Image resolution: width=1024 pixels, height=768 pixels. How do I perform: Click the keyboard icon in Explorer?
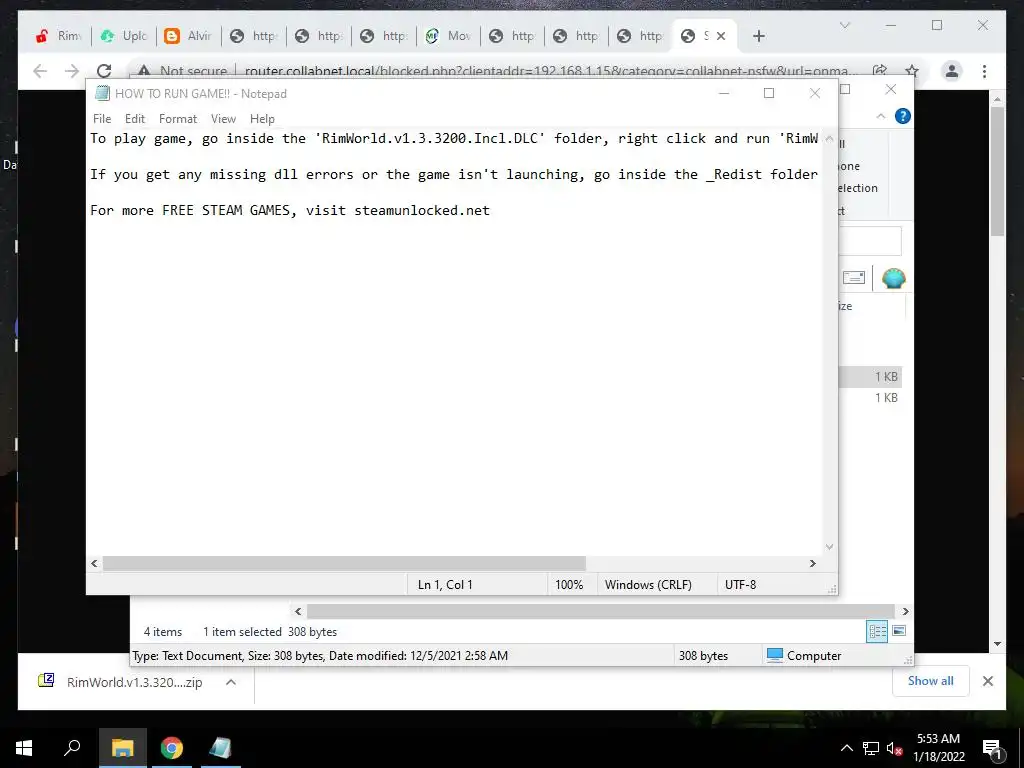[x=854, y=278]
